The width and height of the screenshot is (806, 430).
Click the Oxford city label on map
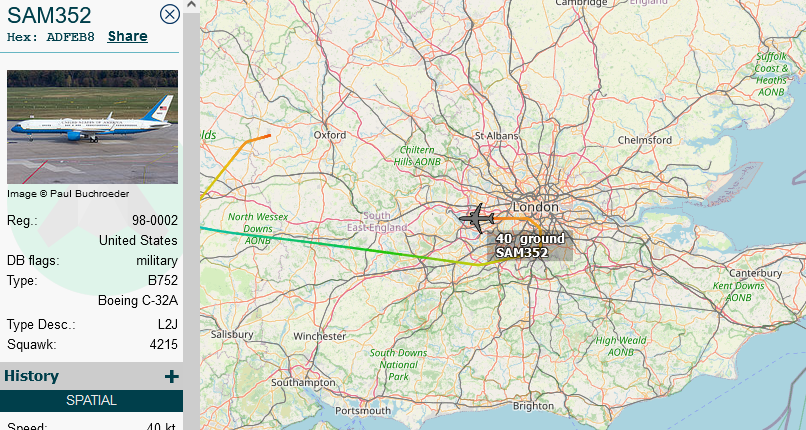coord(329,135)
